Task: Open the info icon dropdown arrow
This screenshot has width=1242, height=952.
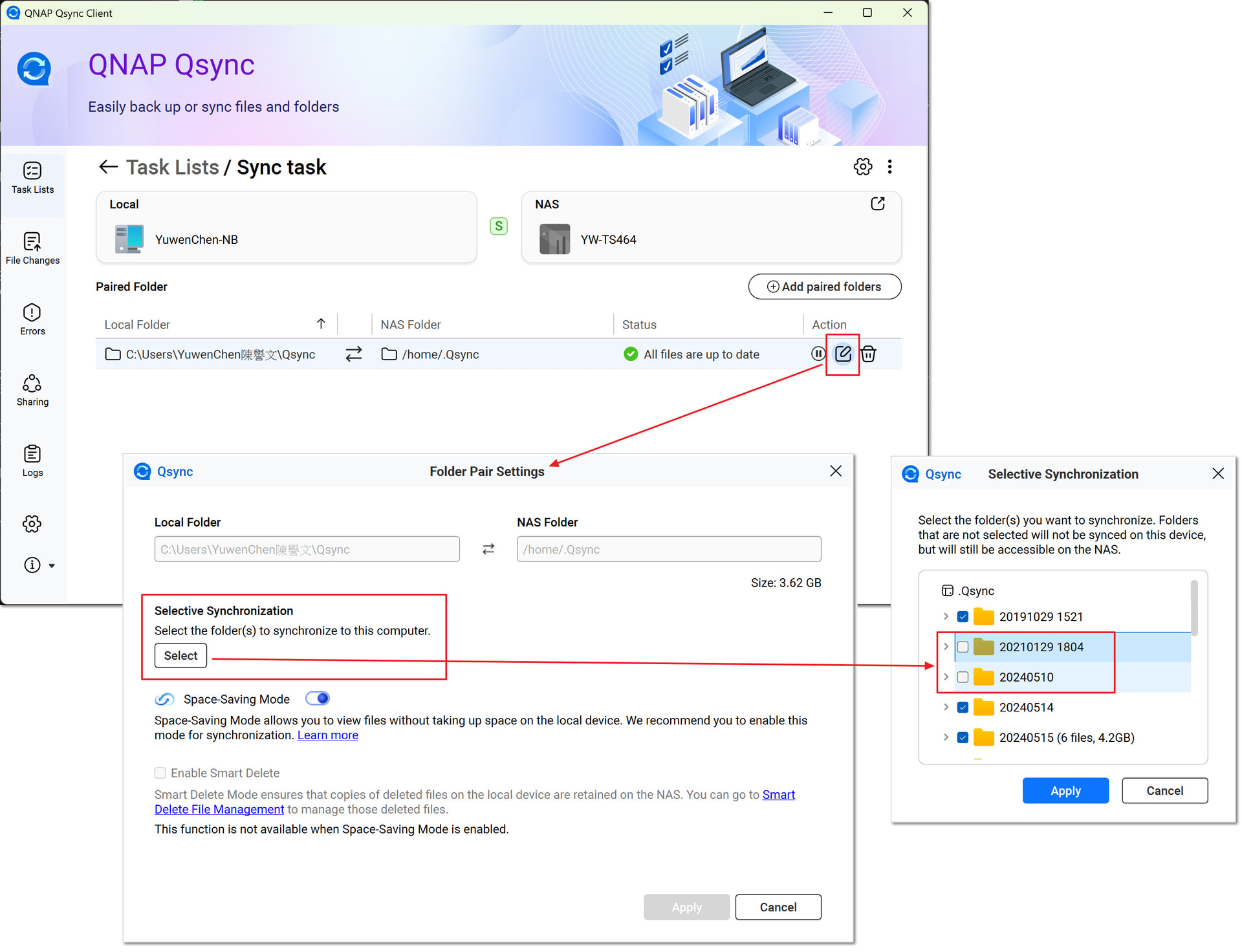Action: tap(52, 566)
